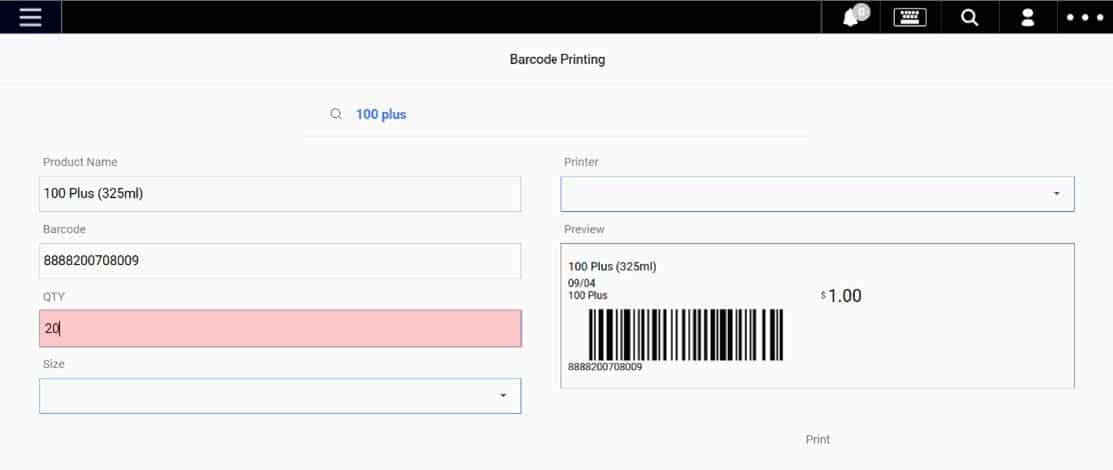Open the three-dots more options menu

[x=1085, y=18]
